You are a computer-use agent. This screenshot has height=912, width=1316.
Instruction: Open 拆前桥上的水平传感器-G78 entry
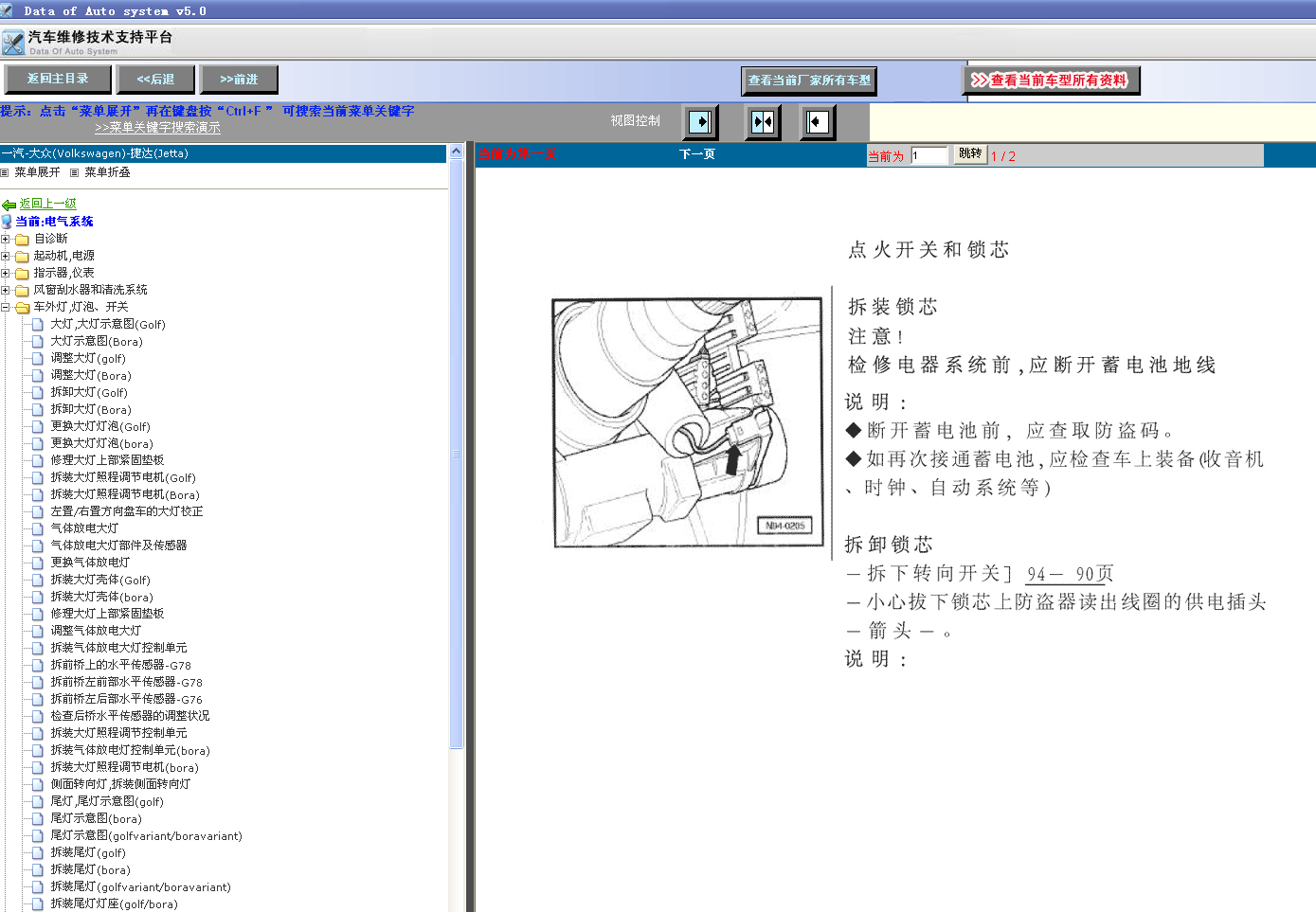[x=120, y=665]
